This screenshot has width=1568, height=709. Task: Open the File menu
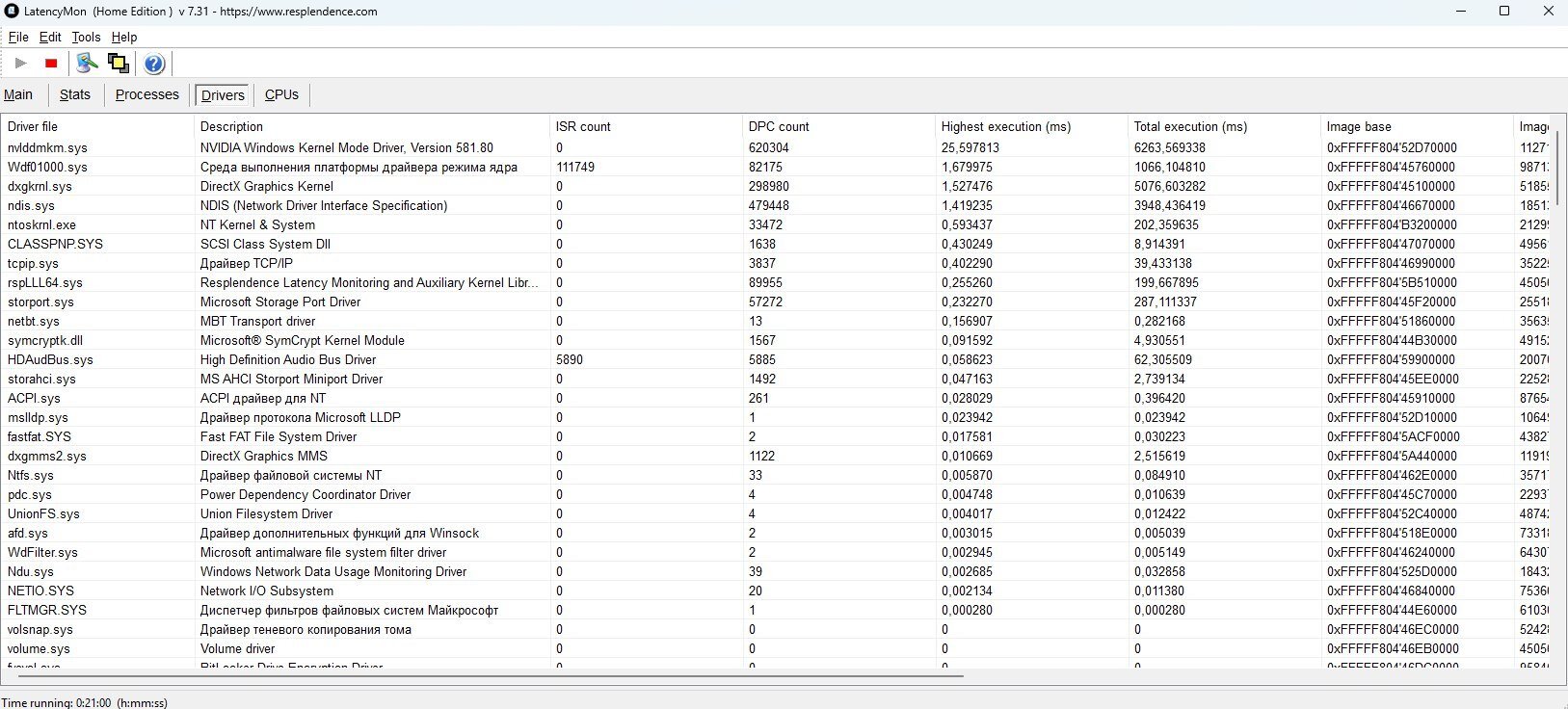pos(18,37)
